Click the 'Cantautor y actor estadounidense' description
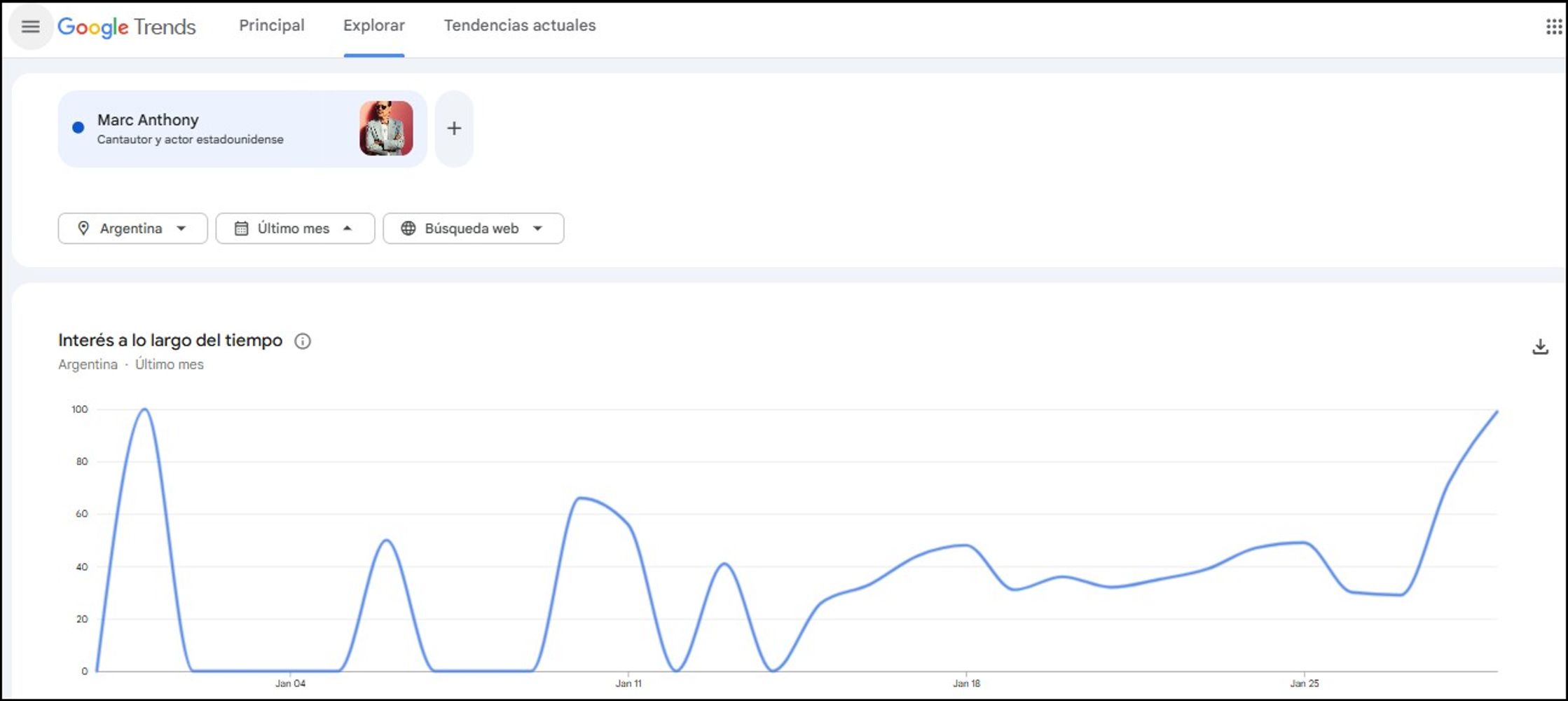This screenshot has width=1568, height=701. tap(191, 139)
